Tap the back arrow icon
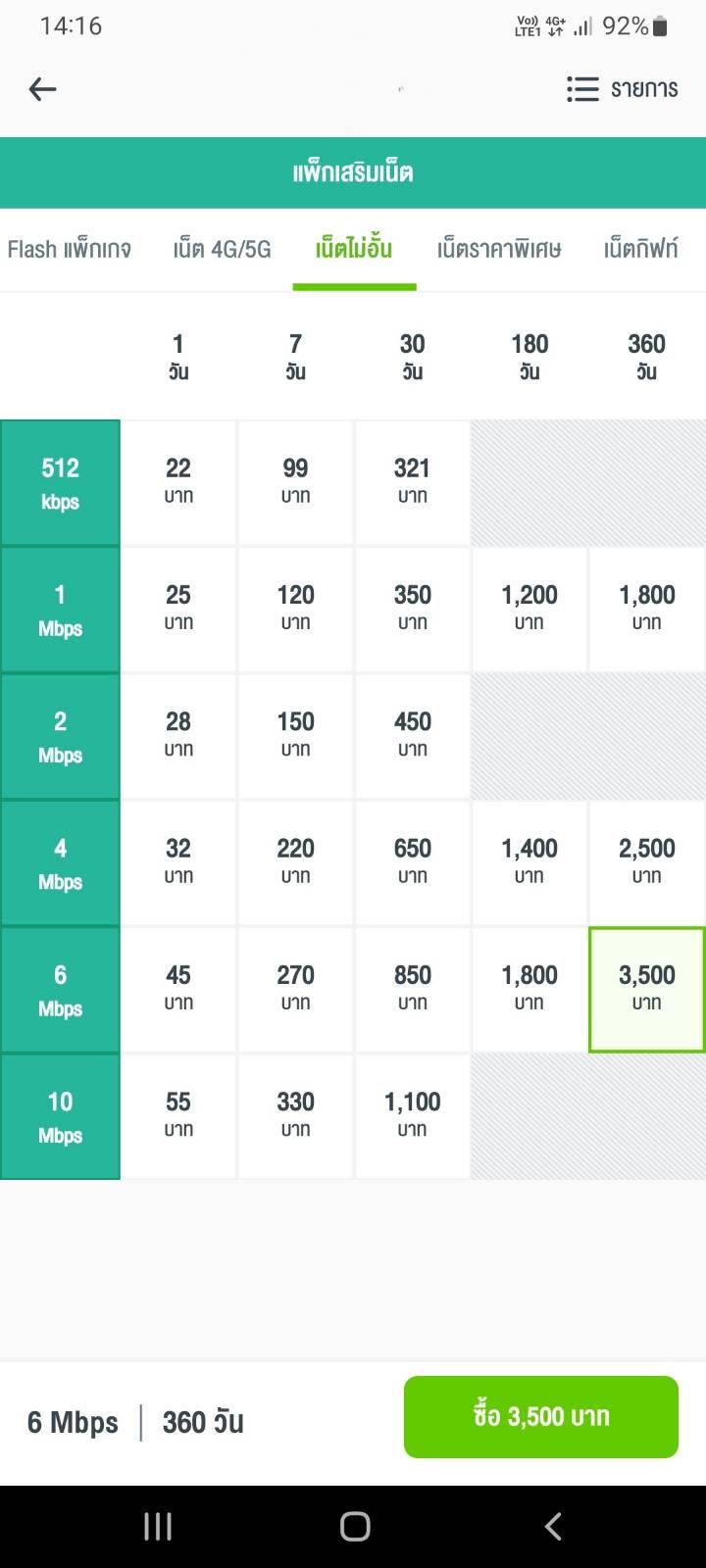 tap(42, 89)
